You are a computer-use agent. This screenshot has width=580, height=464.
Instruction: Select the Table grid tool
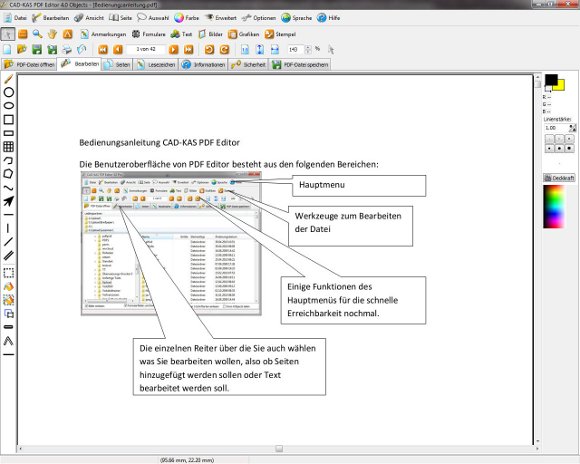[9, 147]
